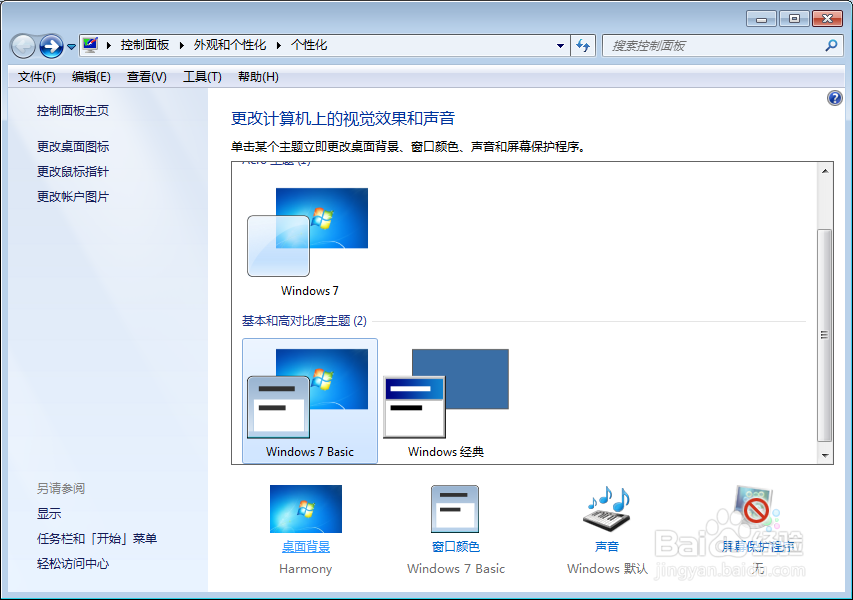853x600 pixels.
Task: Click the 基本和高对比度主题 (2) group header
Action: [304, 321]
